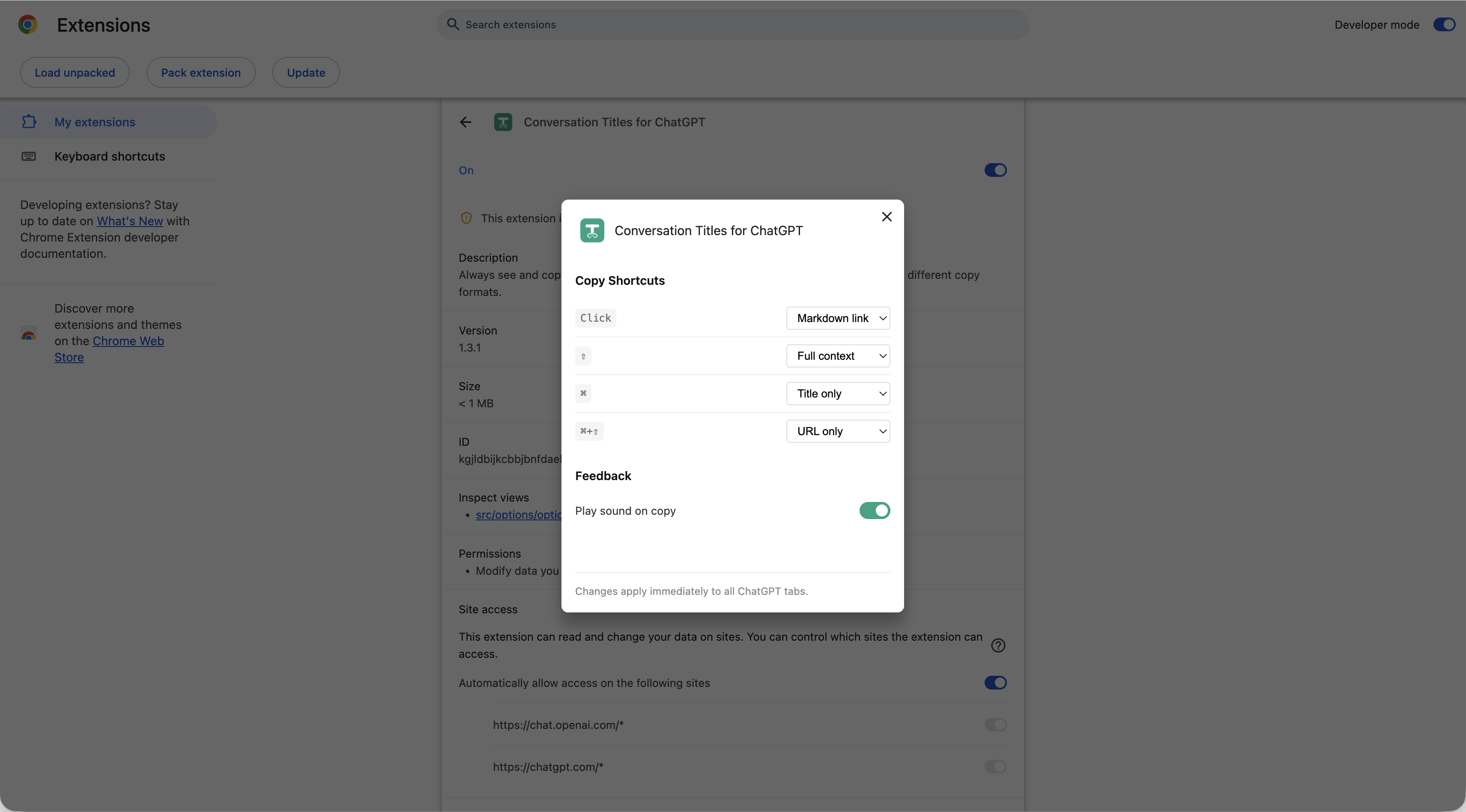The height and width of the screenshot is (812, 1466).
Task: Click the Command+Shift shortcut key badge
Action: [x=589, y=431]
